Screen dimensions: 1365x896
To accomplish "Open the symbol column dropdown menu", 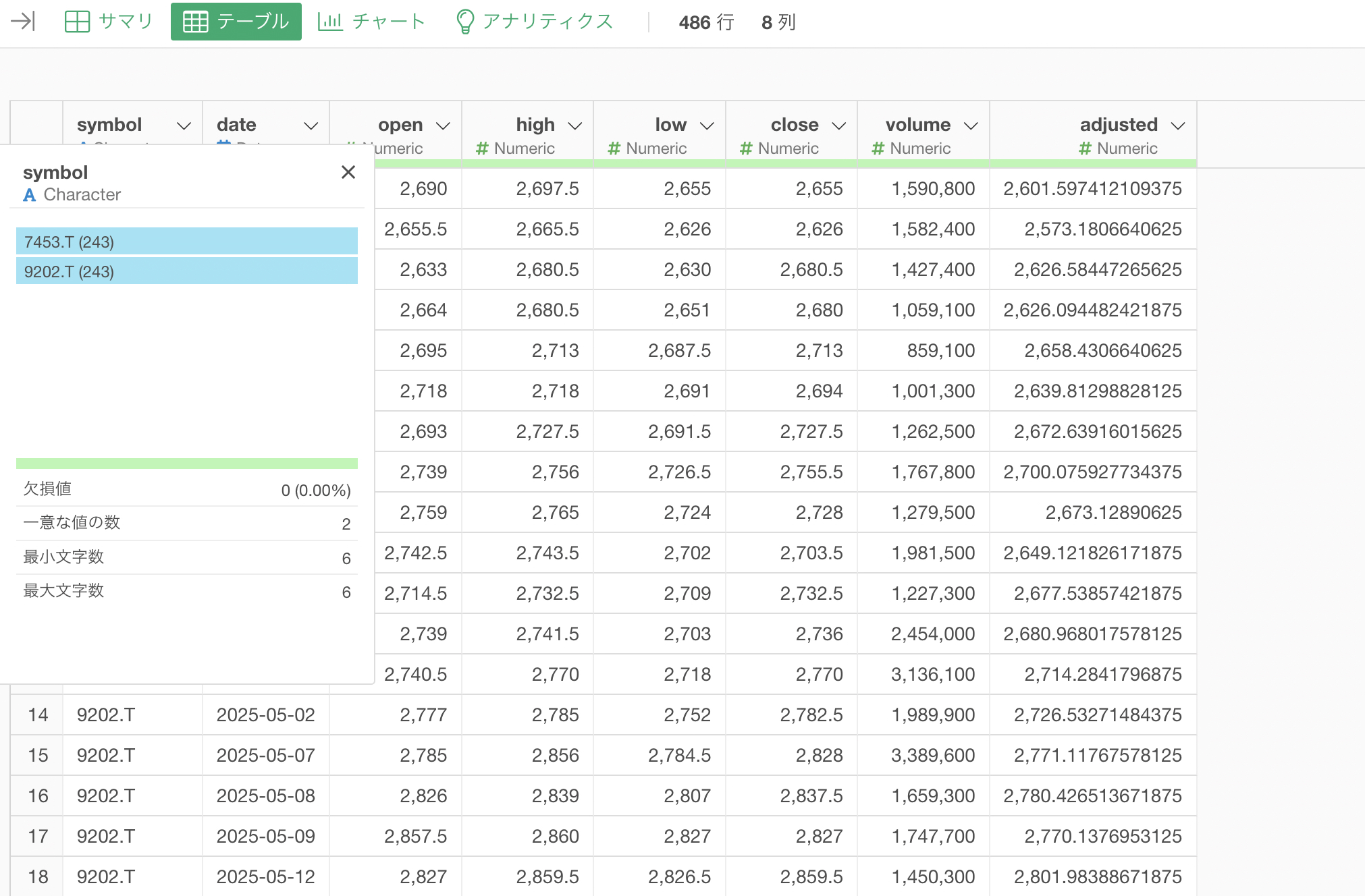I will tap(184, 125).
